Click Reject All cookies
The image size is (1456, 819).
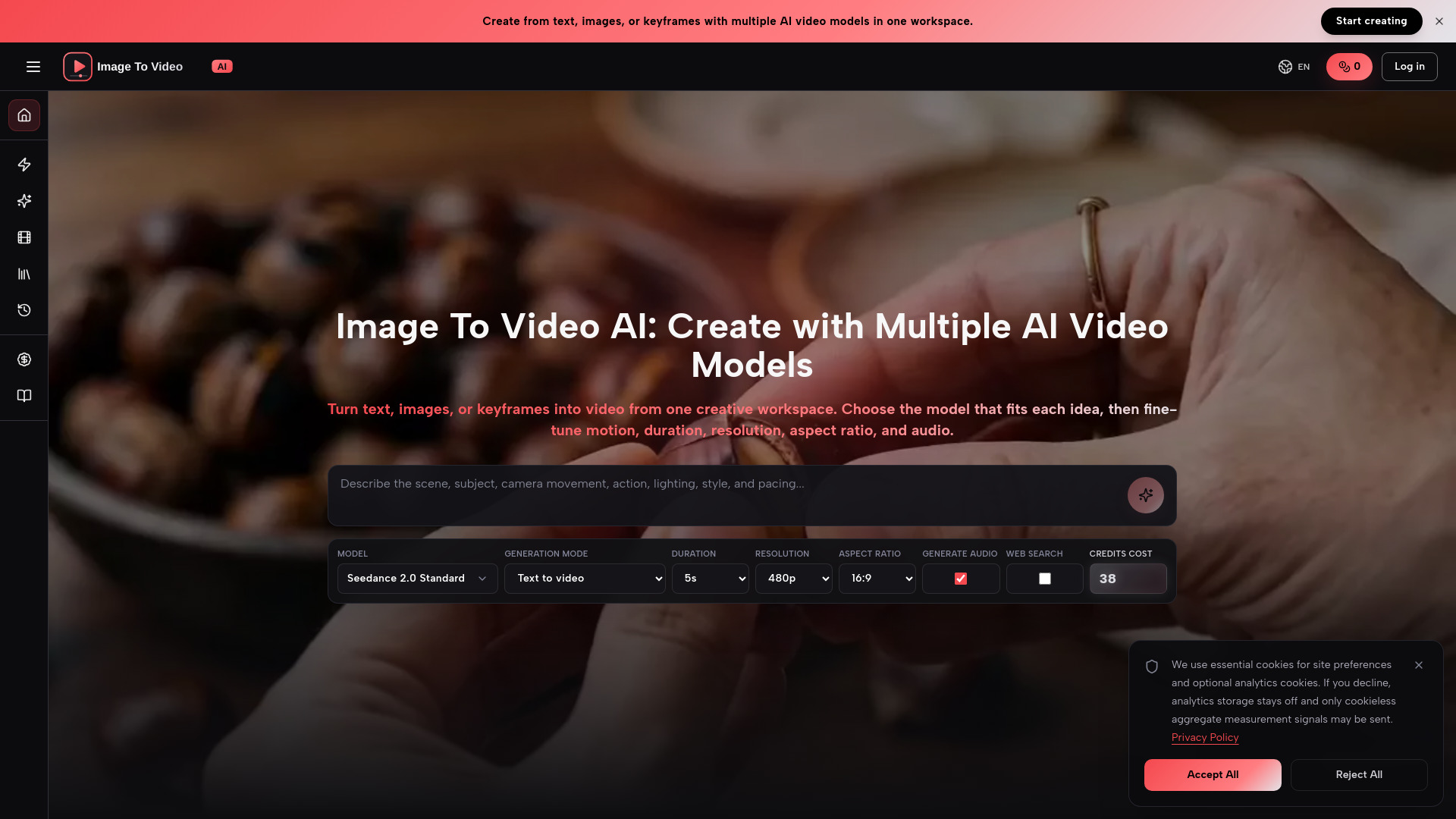[x=1358, y=775]
